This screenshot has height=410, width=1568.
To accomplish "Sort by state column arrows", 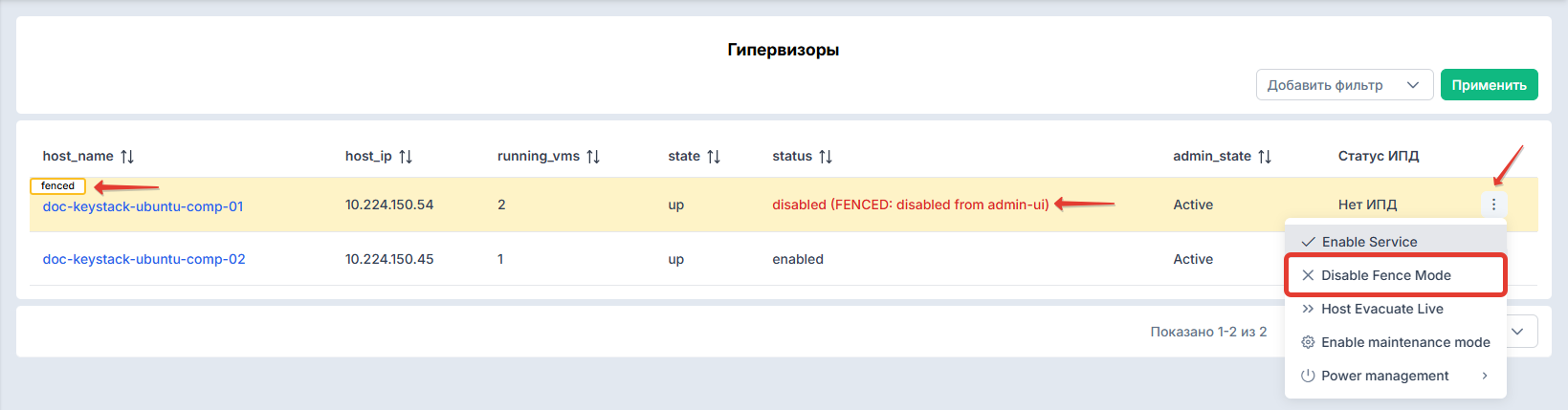I will 714,156.
